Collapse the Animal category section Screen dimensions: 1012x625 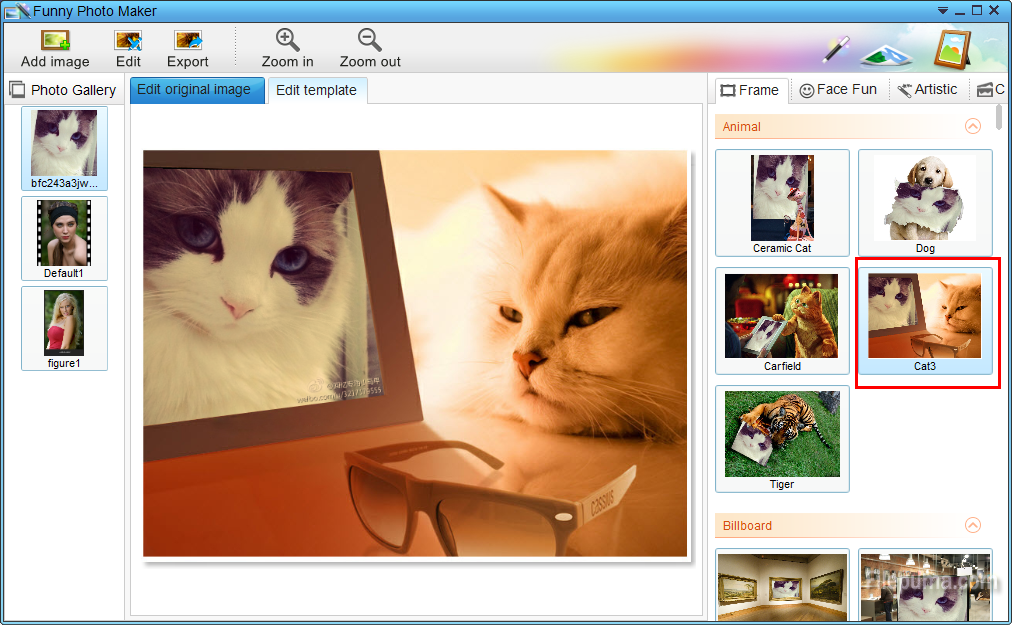click(x=972, y=127)
